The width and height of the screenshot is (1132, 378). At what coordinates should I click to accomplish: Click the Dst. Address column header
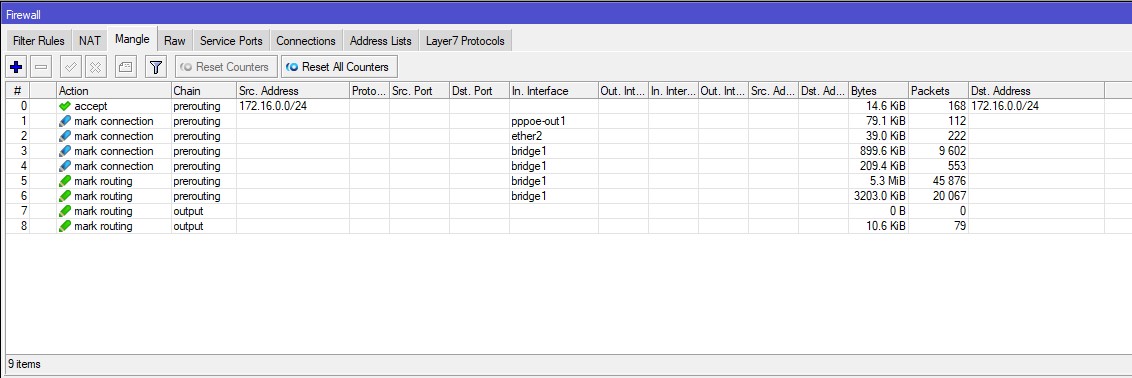tap(1036, 91)
